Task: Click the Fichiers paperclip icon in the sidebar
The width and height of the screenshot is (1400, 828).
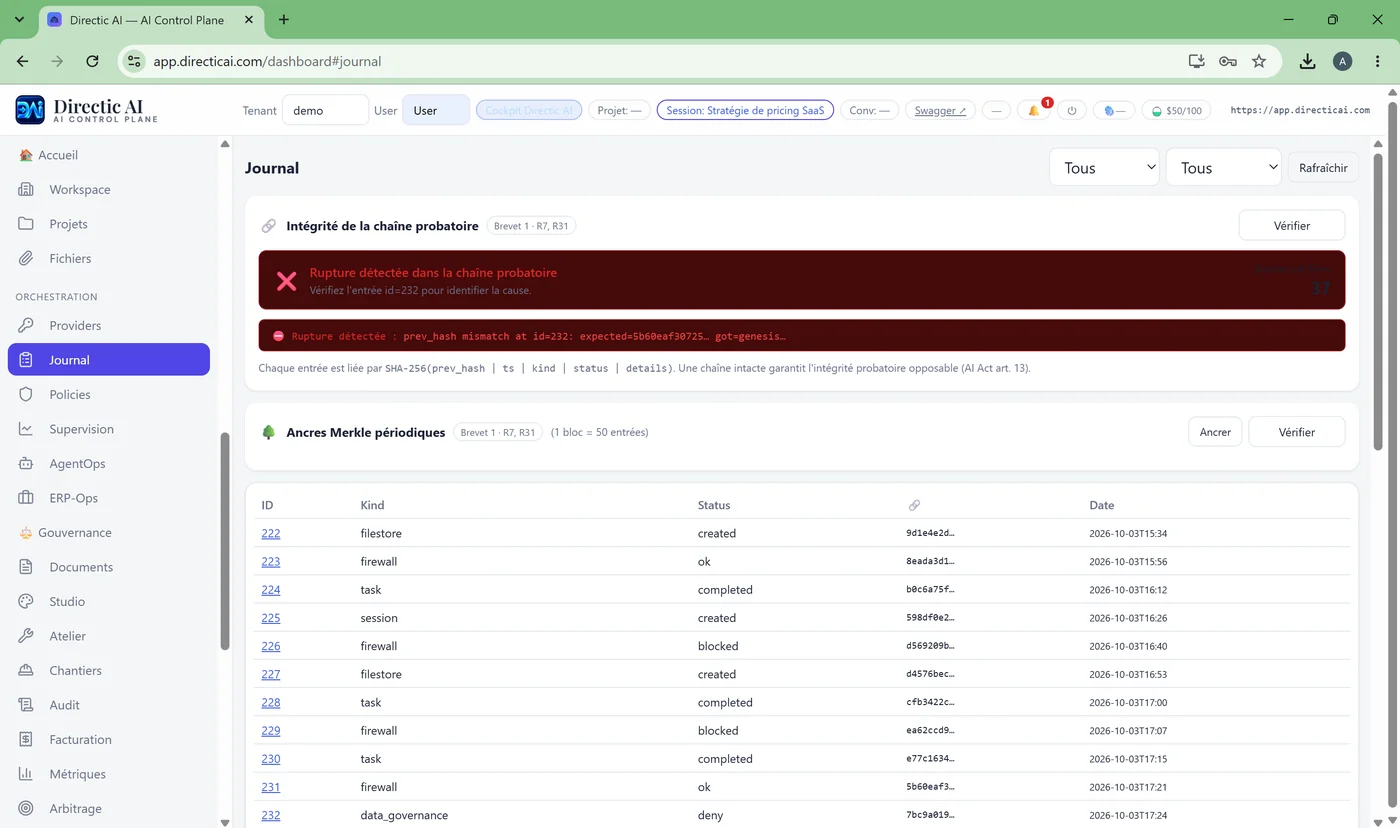Action: pos(27,258)
